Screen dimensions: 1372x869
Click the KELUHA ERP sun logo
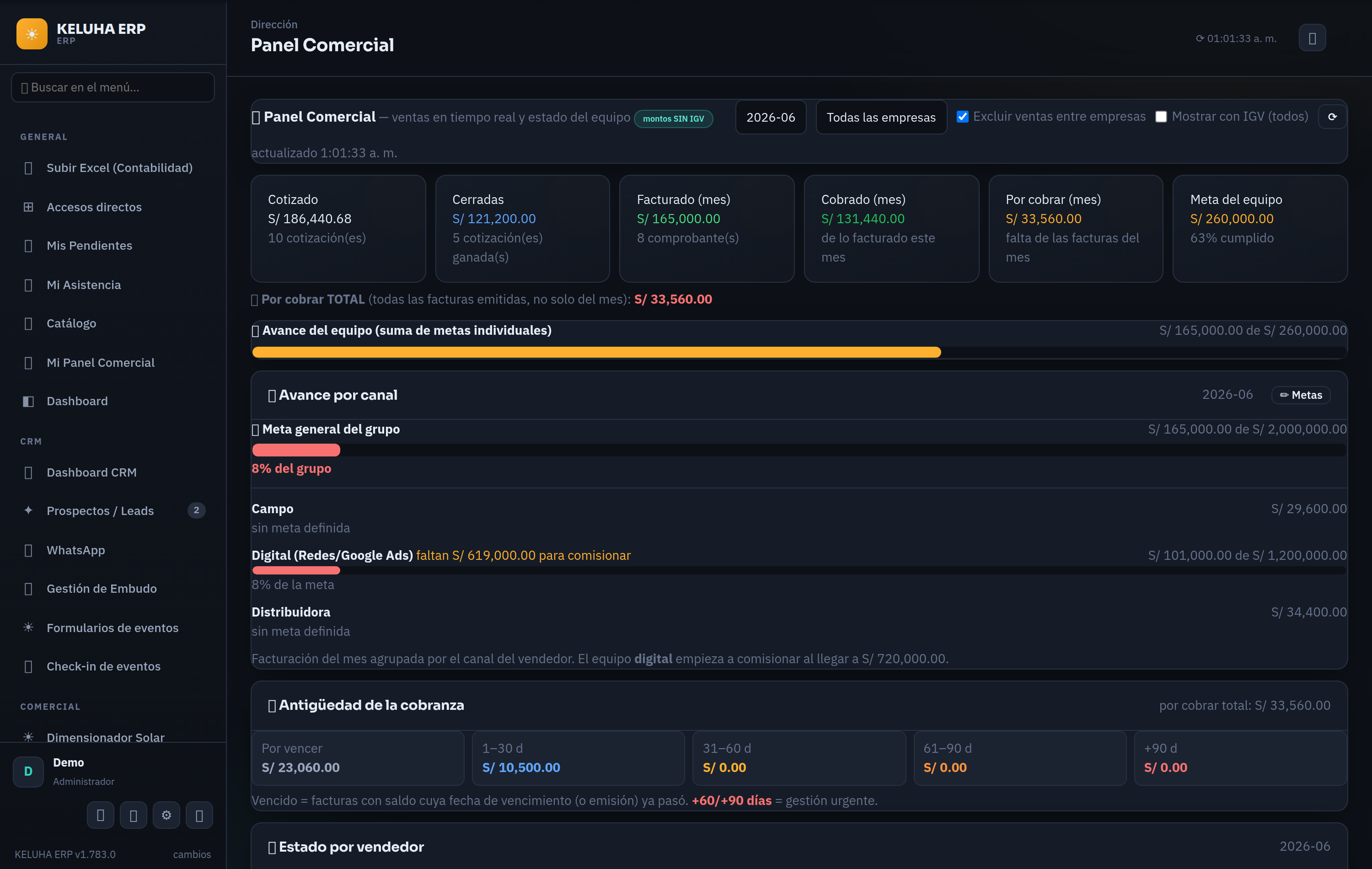32,34
